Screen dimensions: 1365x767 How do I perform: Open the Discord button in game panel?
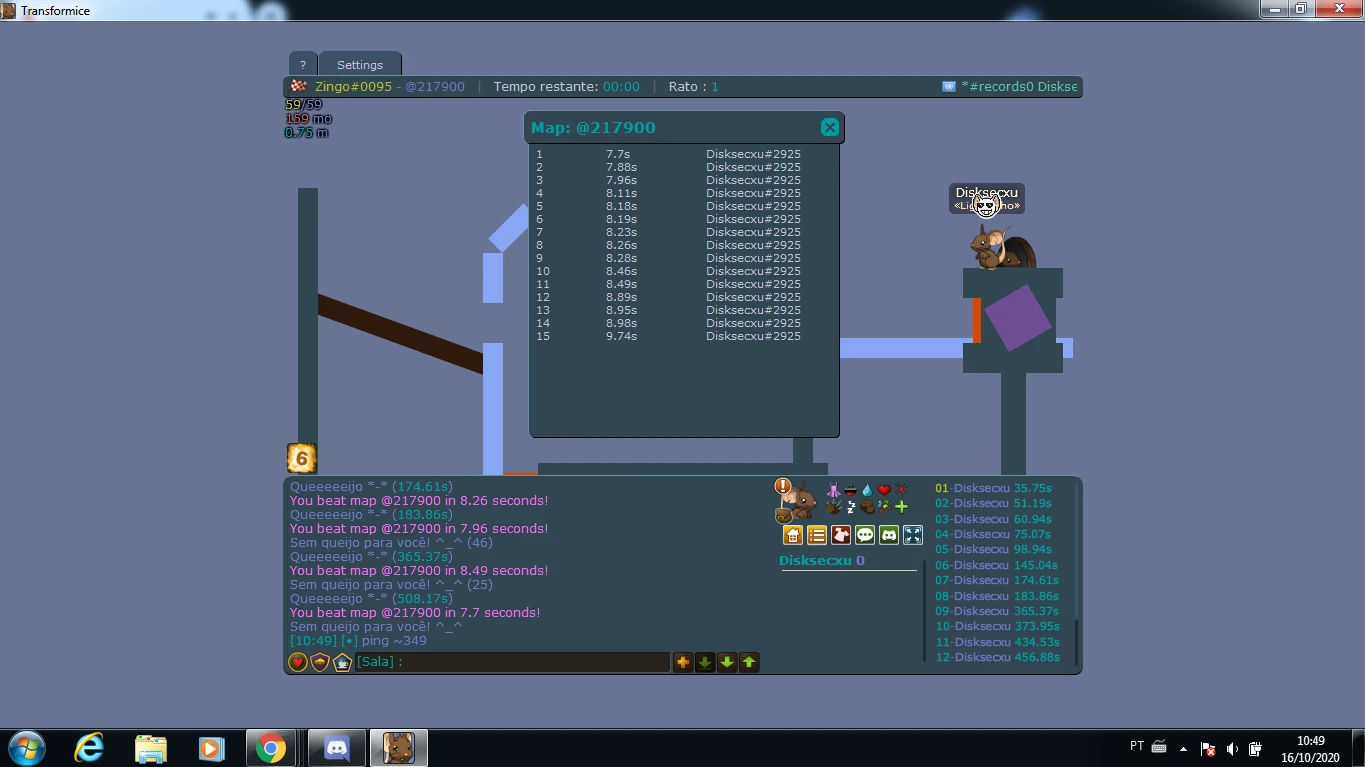(x=889, y=535)
